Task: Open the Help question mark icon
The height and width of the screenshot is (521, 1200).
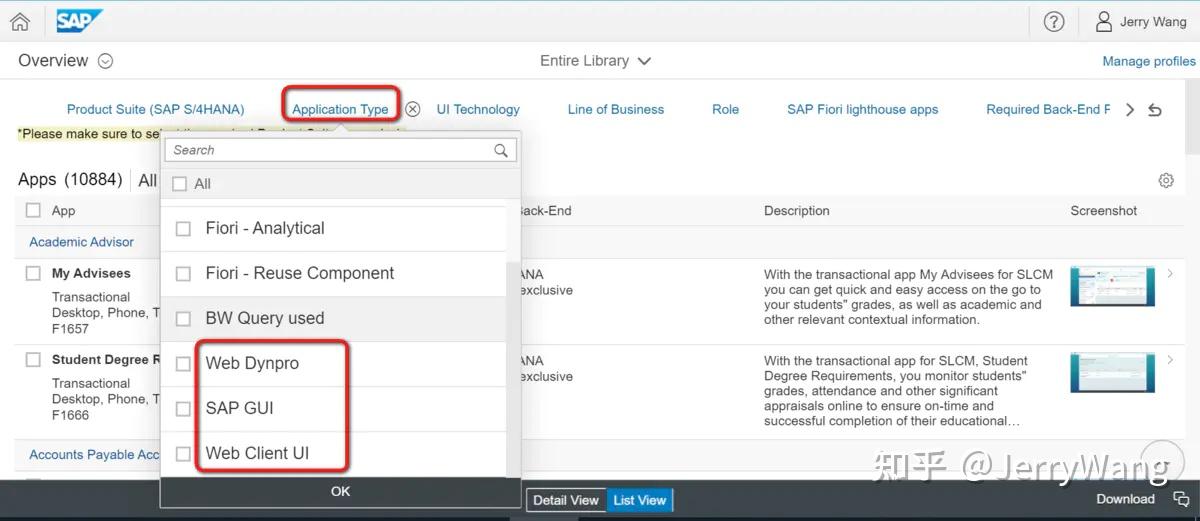Action: [1054, 21]
